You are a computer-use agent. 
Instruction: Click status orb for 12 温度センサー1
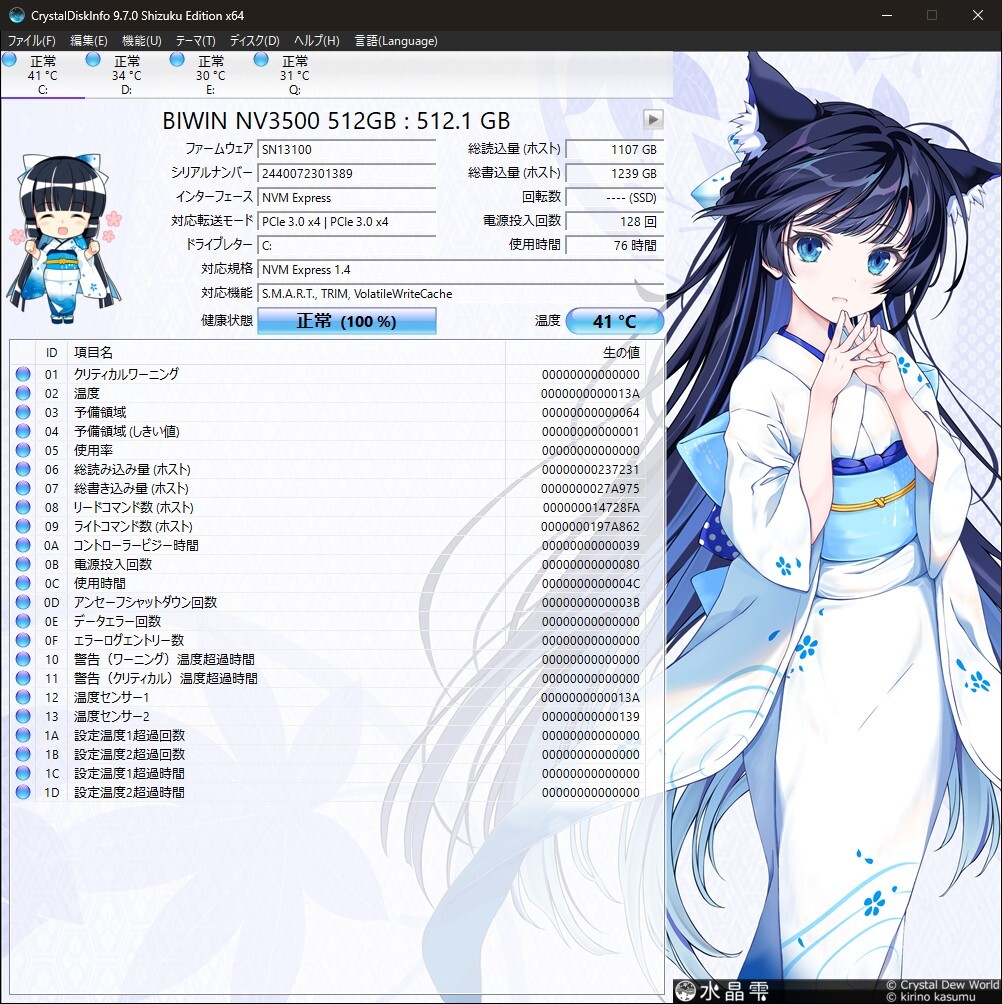click(x=23, y=697)
